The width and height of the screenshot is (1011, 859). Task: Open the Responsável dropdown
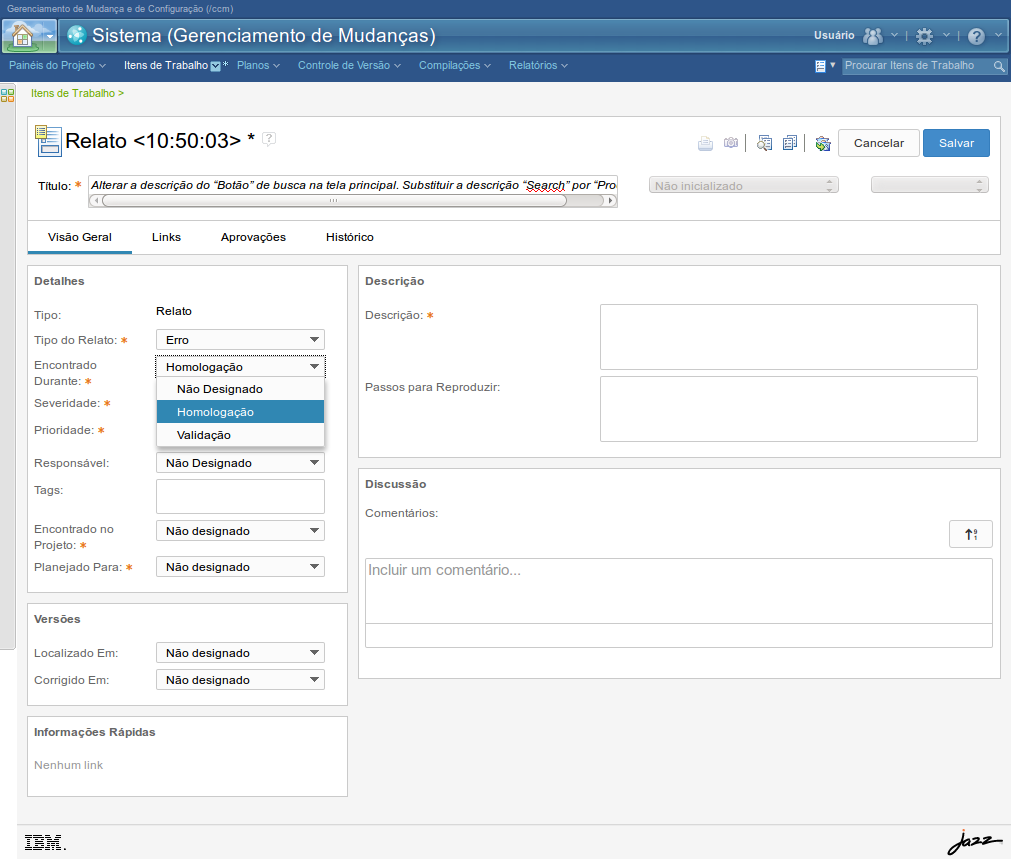[240, 463]
